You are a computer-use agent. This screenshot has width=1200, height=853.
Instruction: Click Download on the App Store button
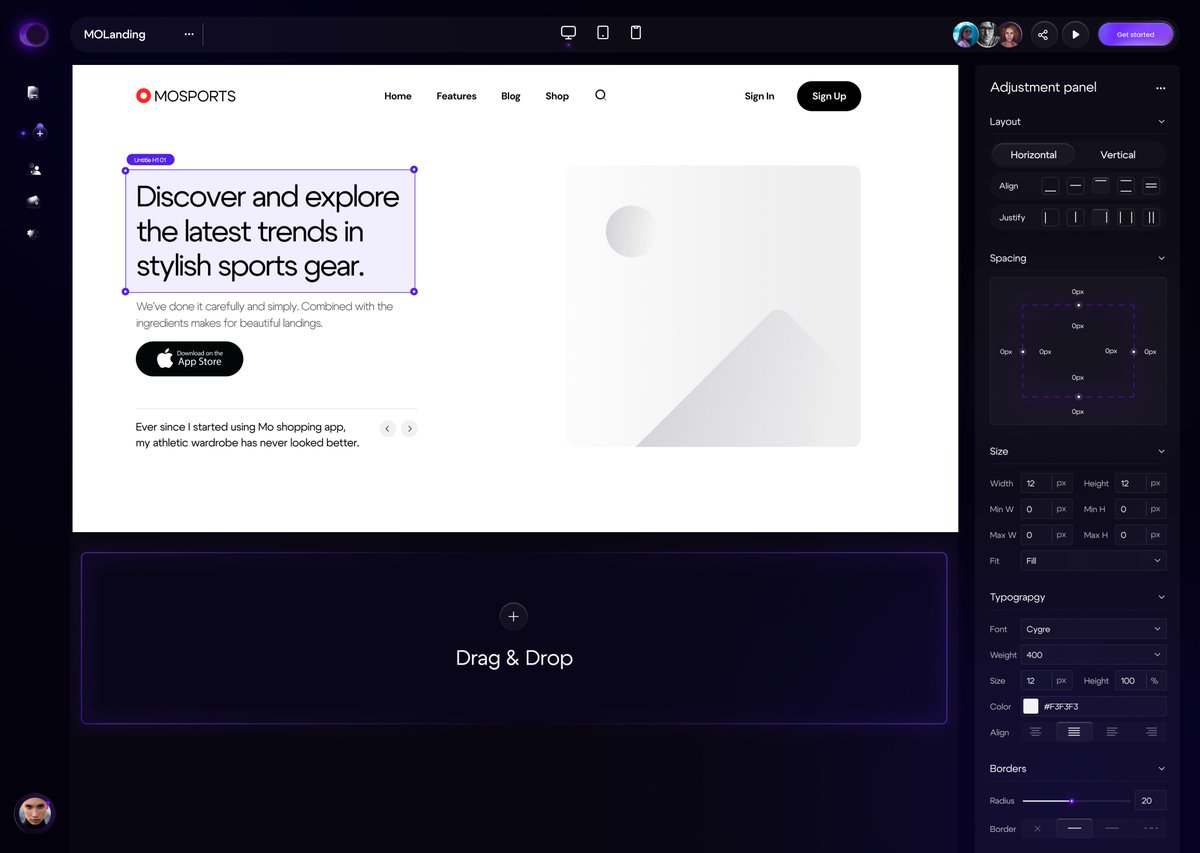tap(189, 359)
